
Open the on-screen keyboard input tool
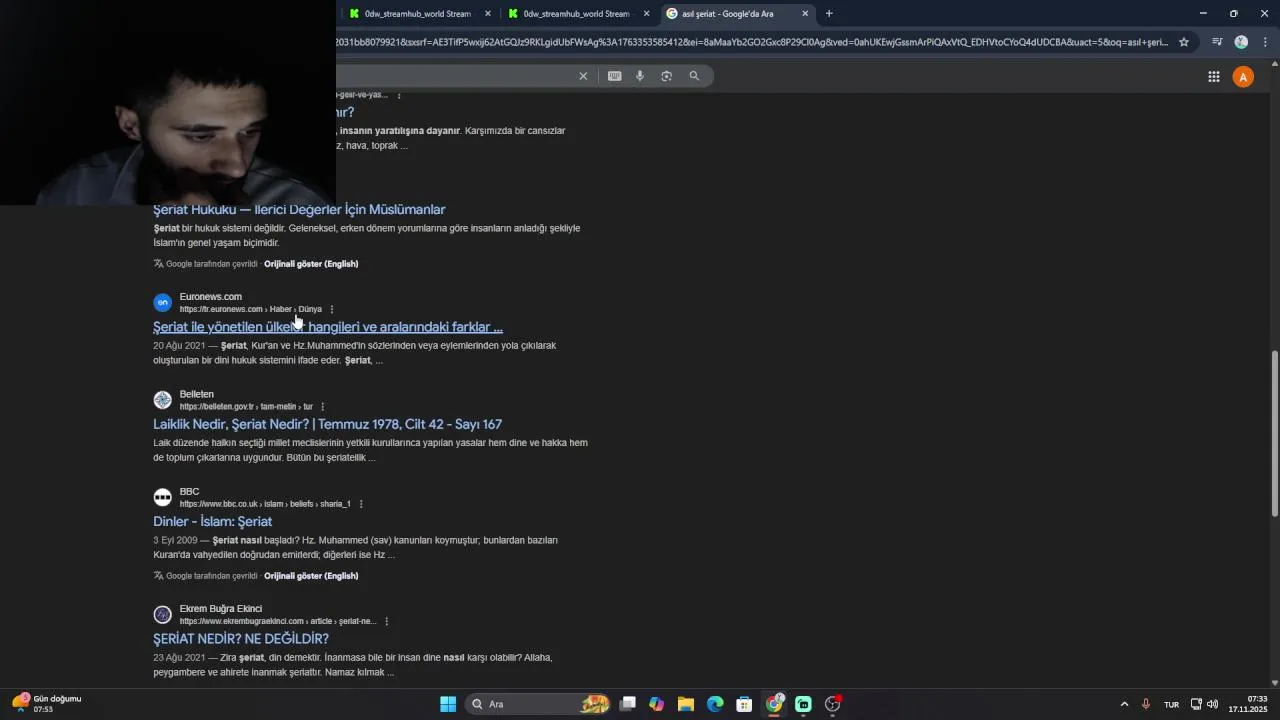pos(615,76)
